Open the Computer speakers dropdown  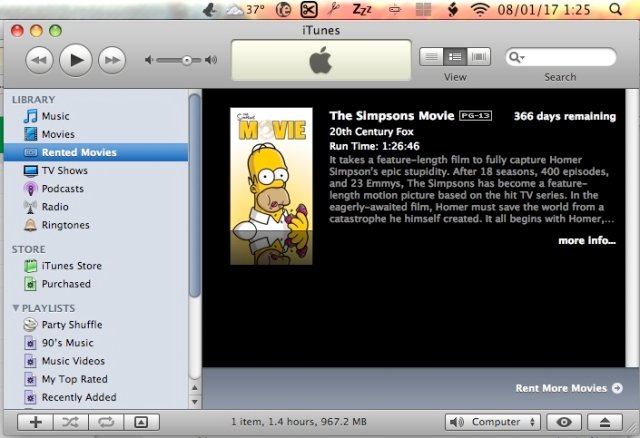[492, 422]
